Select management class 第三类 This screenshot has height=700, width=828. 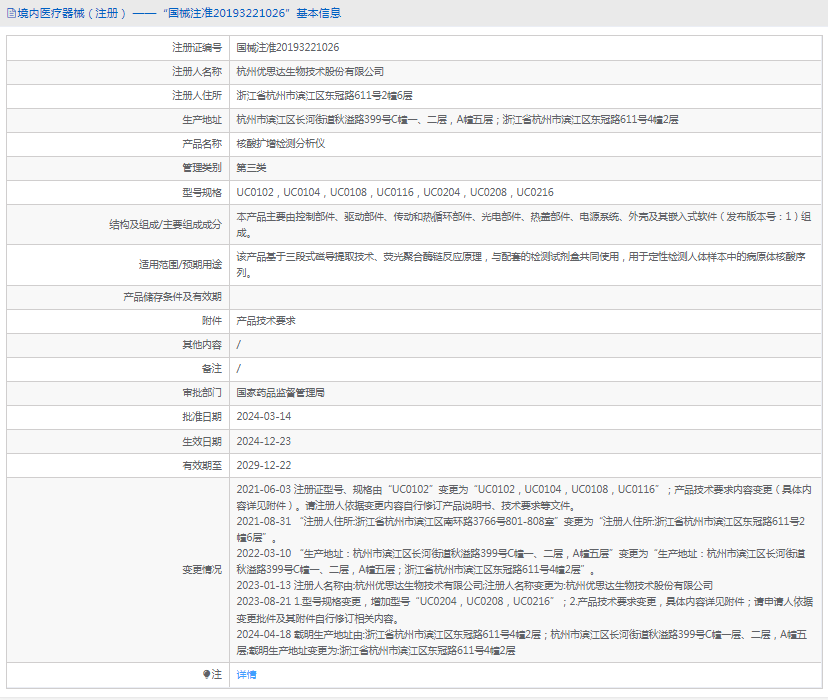[251, 168]
